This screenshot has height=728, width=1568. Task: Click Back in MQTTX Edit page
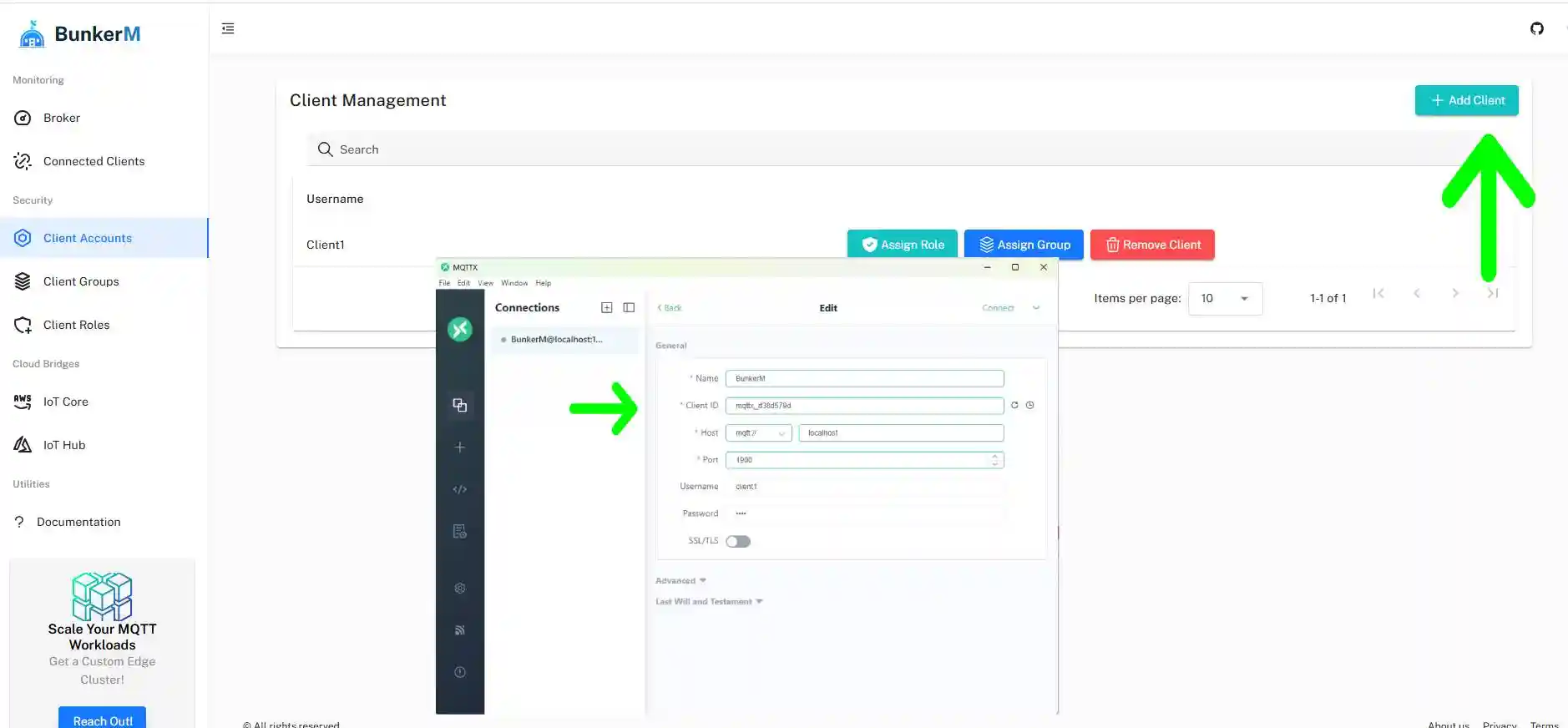[670, 308]
